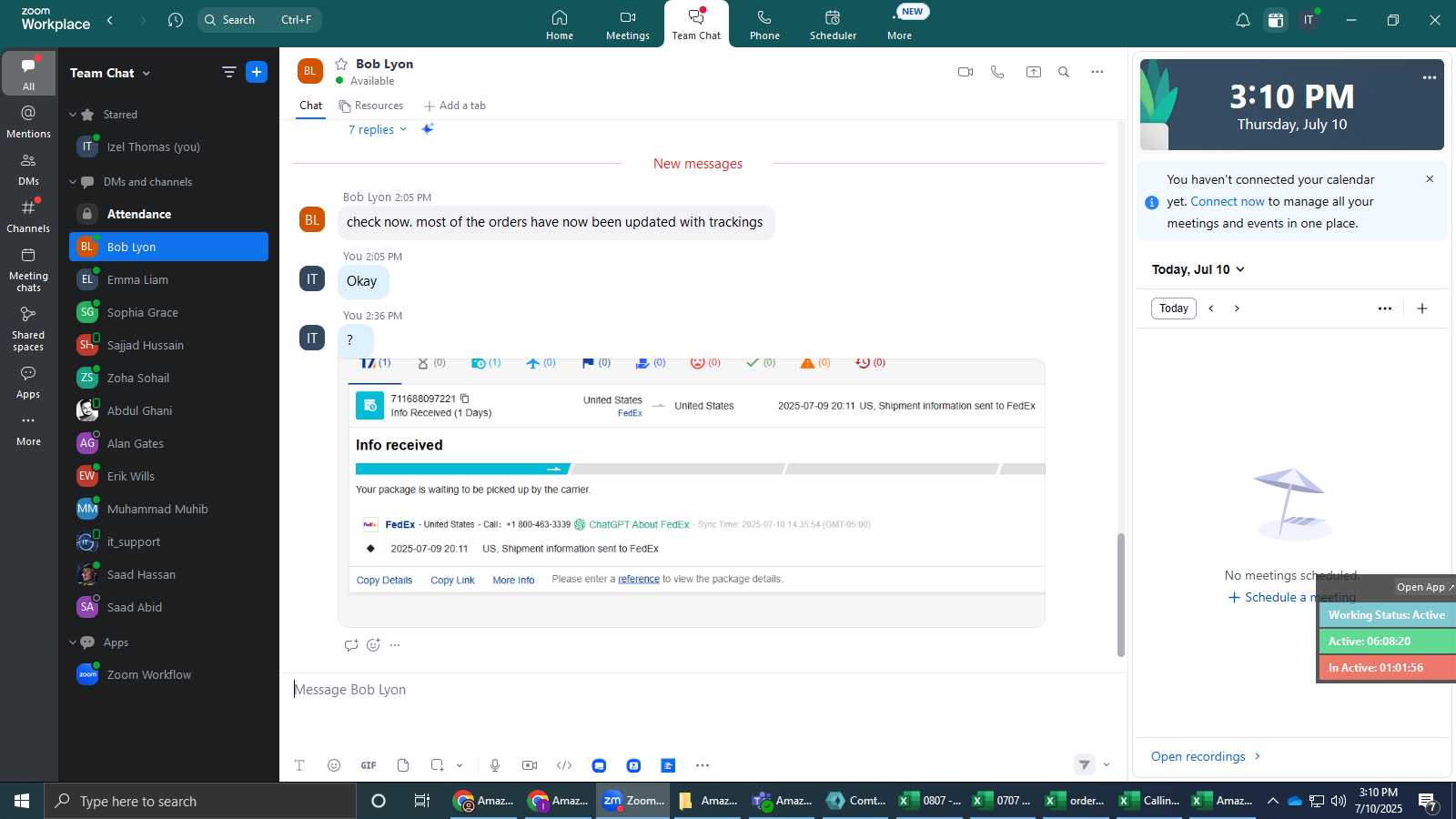Click Schedule a meeting link
The height and width of the screenshot is (819, 1456).
point(1292,597)
